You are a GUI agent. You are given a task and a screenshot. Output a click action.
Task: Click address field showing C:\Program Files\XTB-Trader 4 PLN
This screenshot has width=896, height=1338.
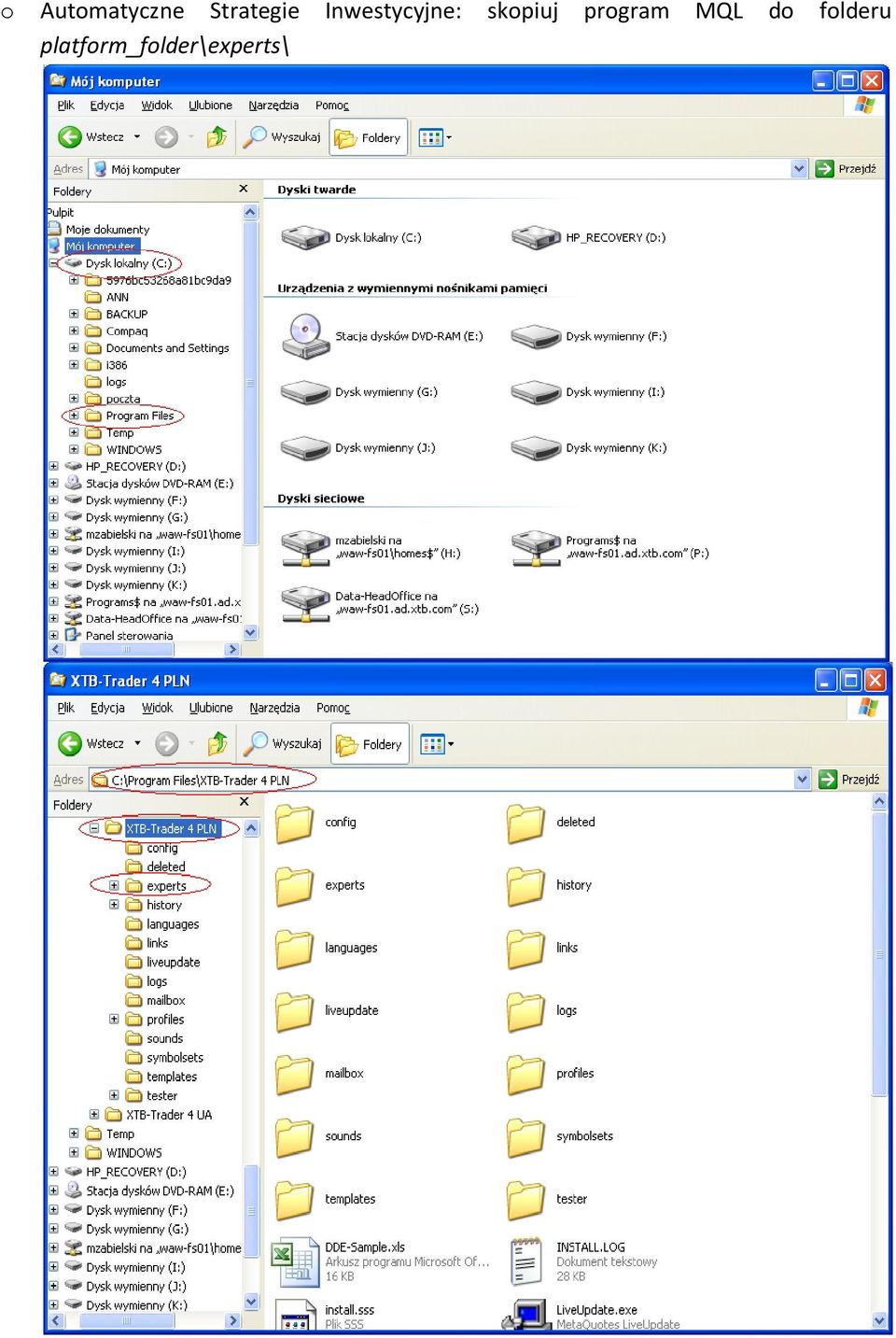(441, 780)
